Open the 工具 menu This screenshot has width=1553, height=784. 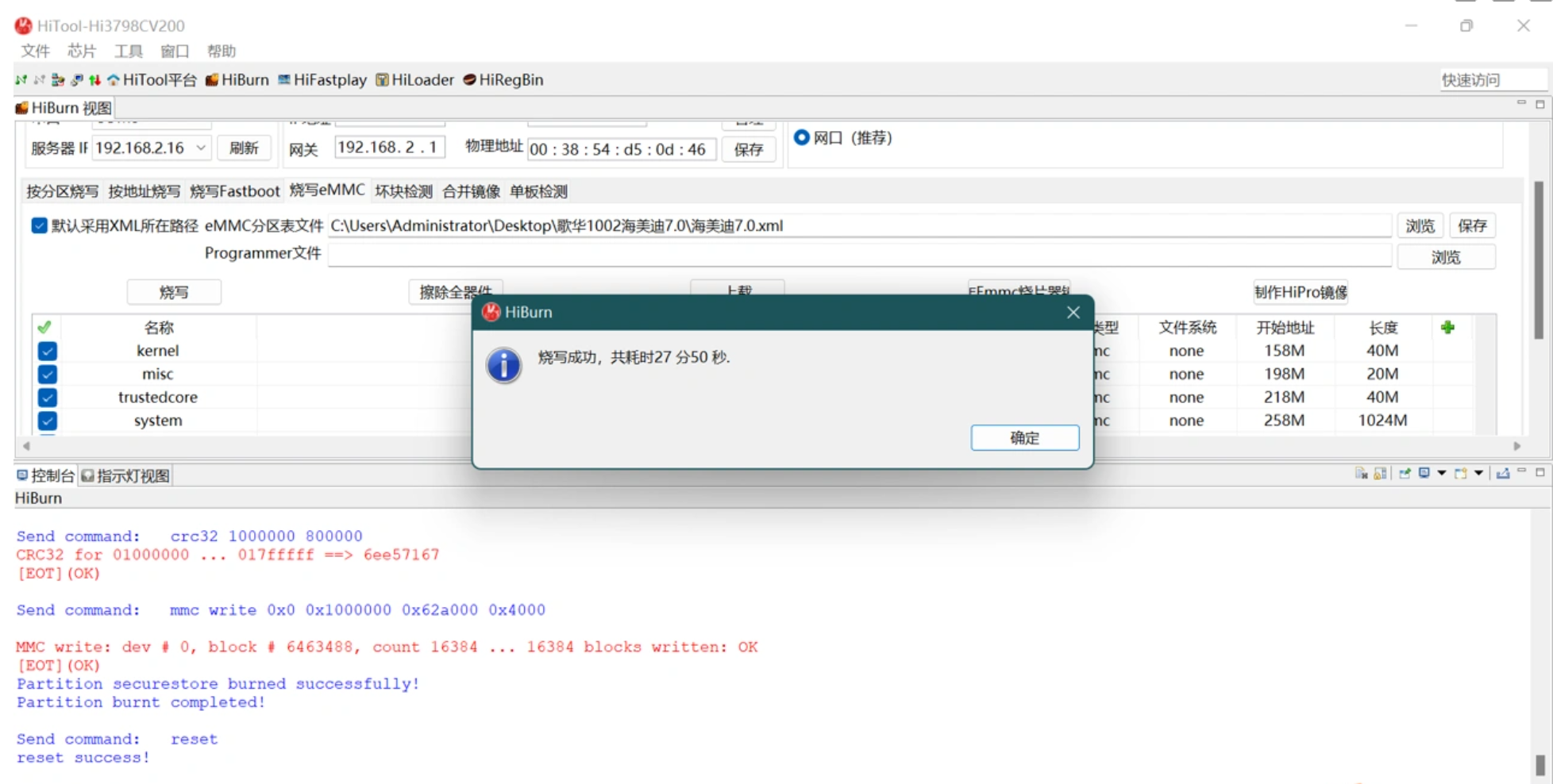click(x=129, y=52)
